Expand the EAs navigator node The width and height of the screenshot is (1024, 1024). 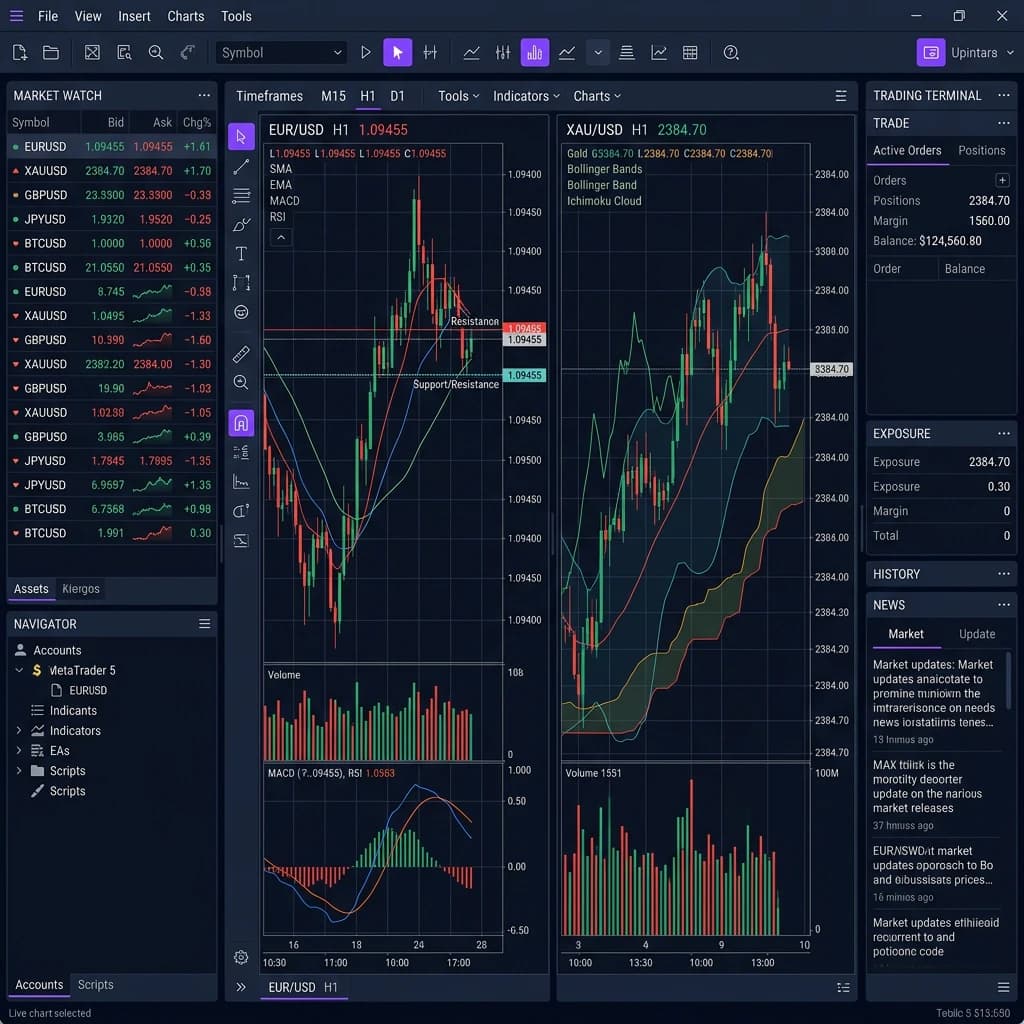[19, 750]
